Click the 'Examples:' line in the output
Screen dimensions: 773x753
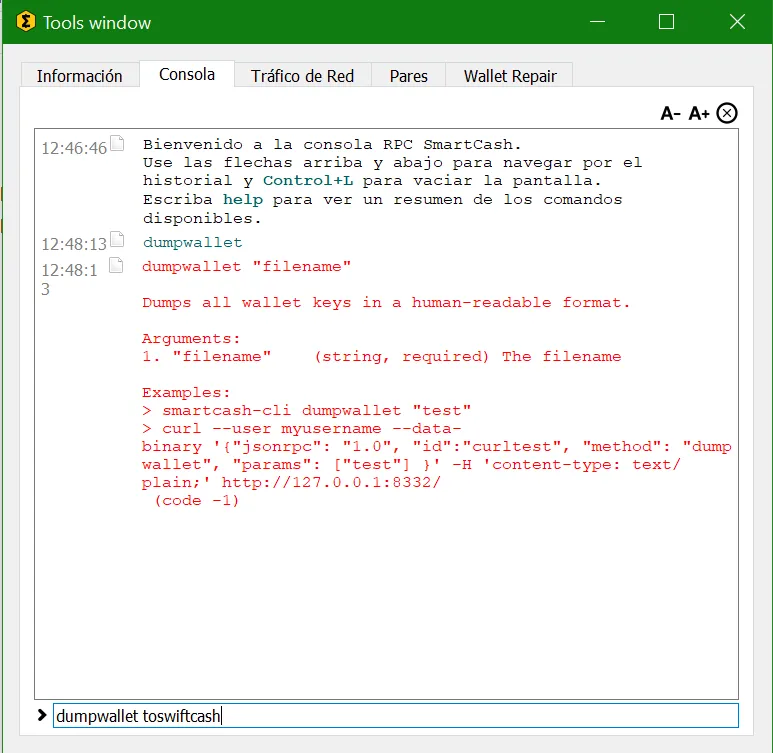coord(186,393)
